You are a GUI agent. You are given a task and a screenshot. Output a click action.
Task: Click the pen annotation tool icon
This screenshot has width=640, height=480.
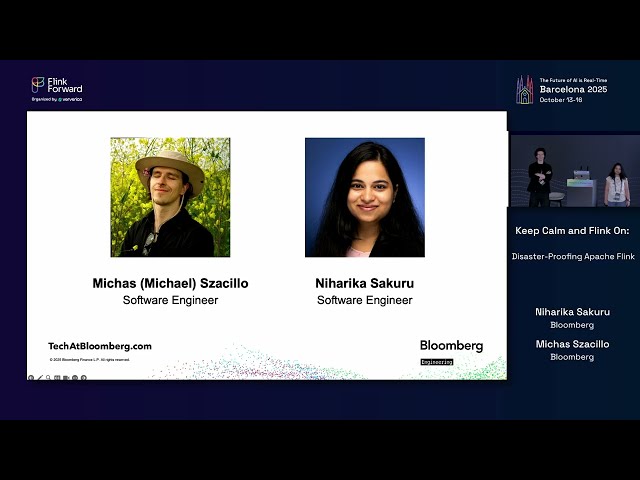(40, 378)
